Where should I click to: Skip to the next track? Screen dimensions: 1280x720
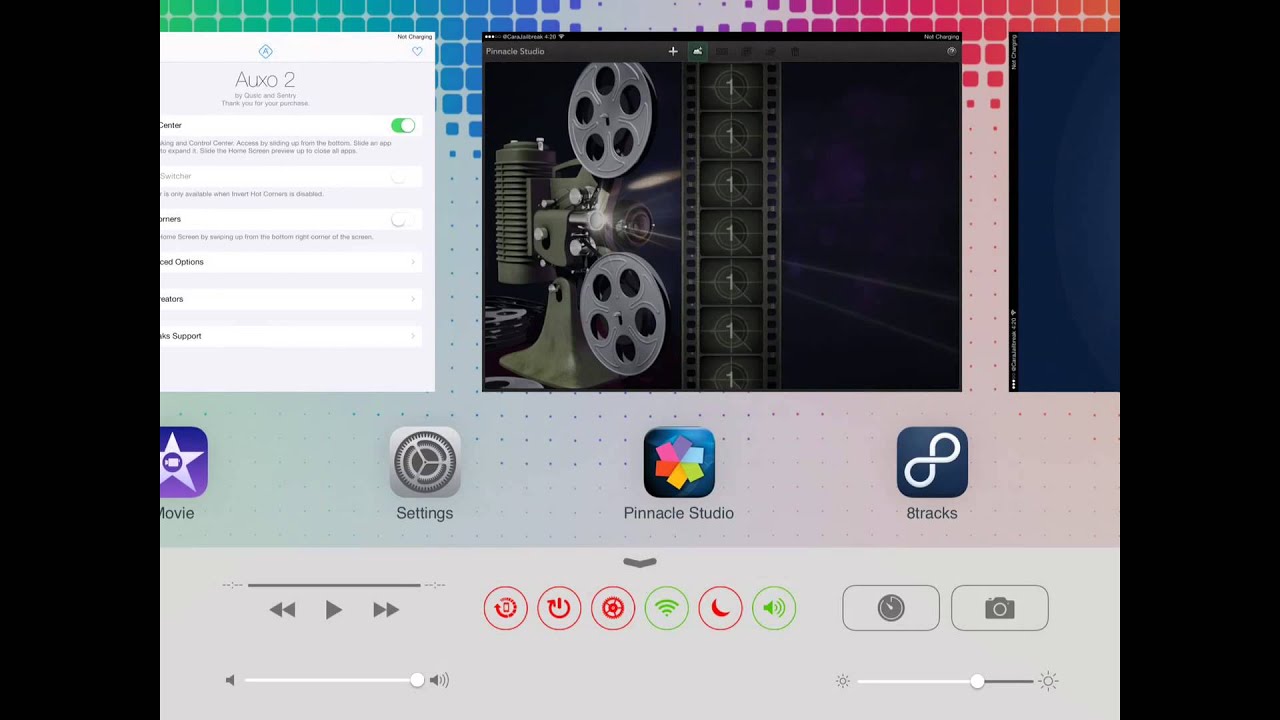pyautogui.click(x=386, y=610)
